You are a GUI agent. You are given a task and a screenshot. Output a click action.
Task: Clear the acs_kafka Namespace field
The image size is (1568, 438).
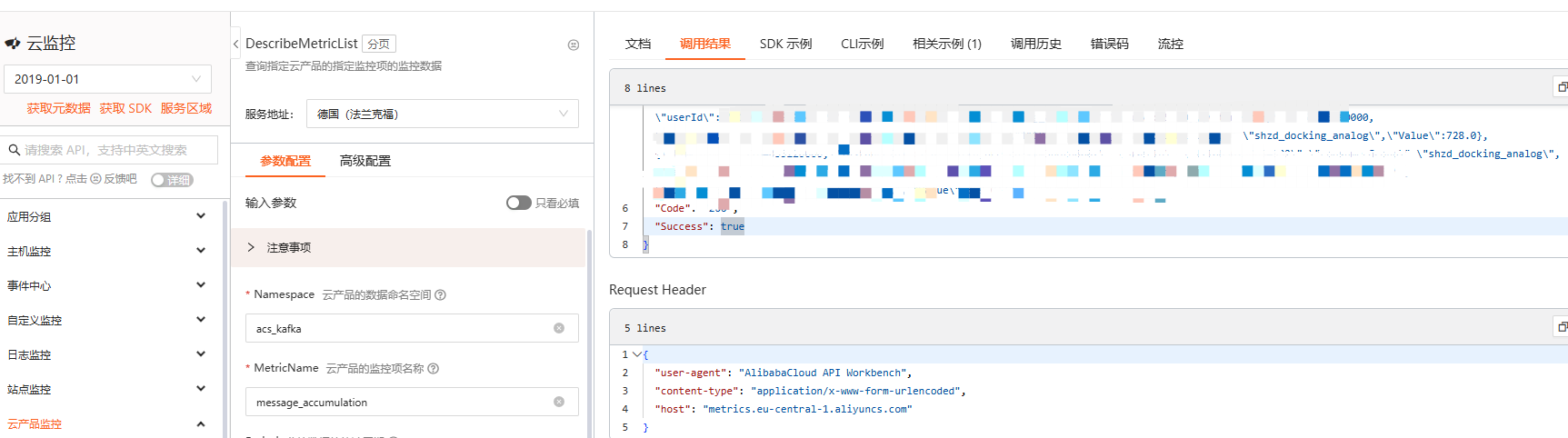click(x=559, y=328)
